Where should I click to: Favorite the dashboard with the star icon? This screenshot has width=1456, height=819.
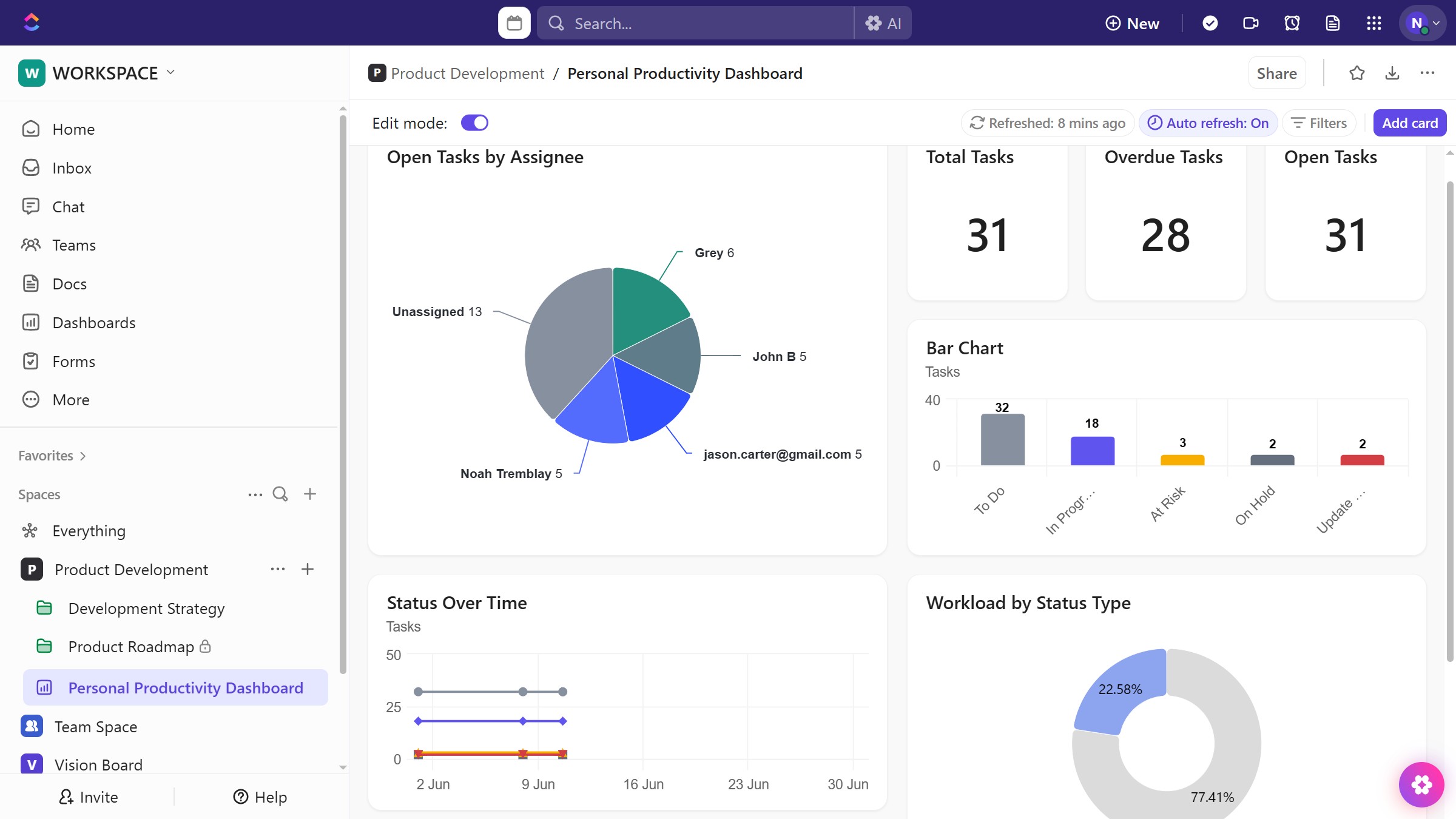pos(1357,73)
